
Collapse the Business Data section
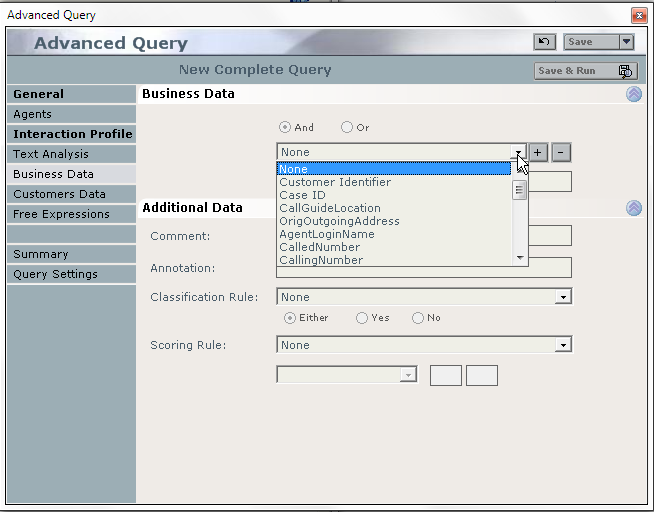tap(633, 94)
